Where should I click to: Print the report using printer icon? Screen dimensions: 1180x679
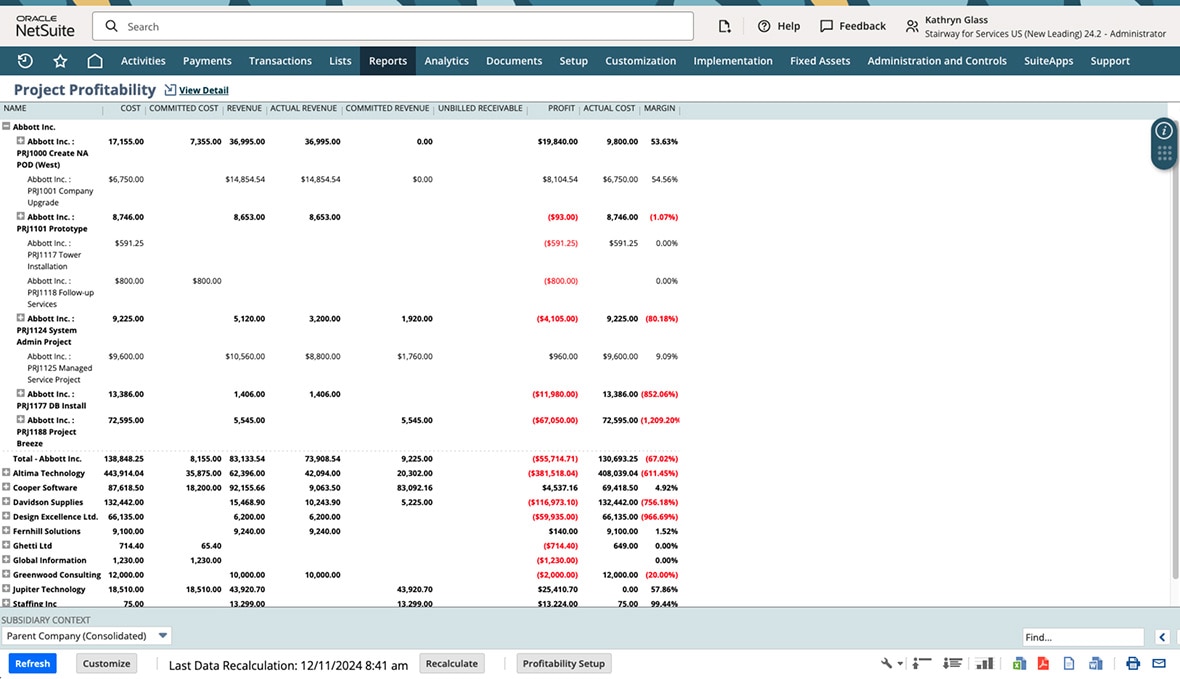pyautogui.click(x=1133, y=664)
